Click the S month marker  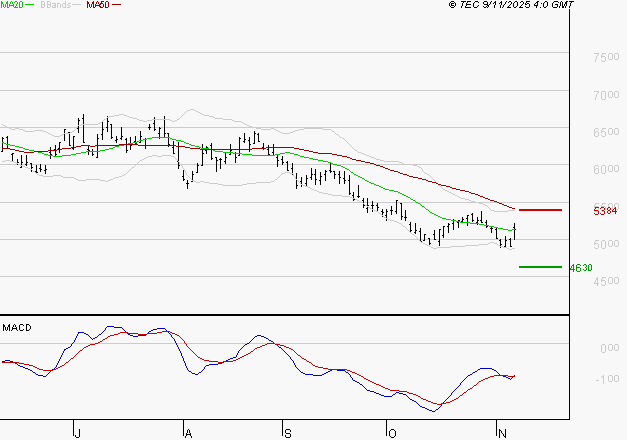(288, 434)
